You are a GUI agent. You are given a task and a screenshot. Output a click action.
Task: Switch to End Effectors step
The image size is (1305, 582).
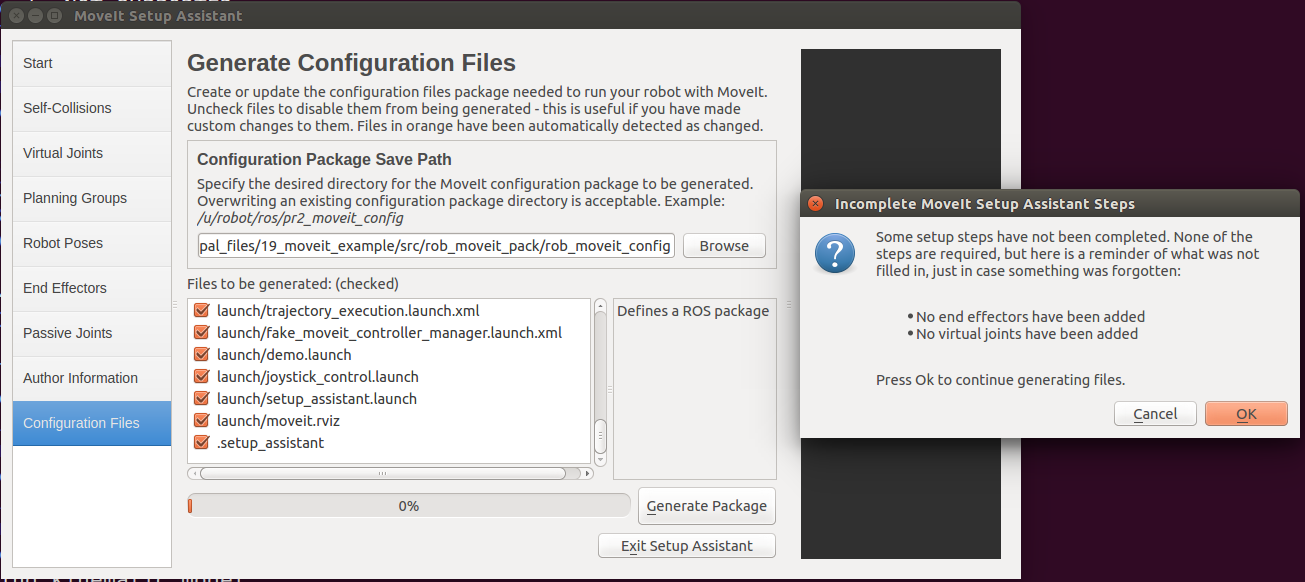click(x=92, y=288)
